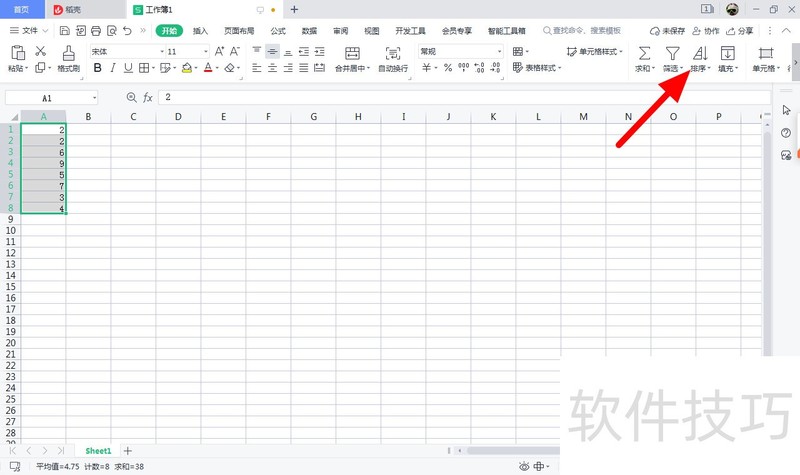The image size is (800, 475).
Task: Click the yellow fill color bucket
Action: coord(186,68)
